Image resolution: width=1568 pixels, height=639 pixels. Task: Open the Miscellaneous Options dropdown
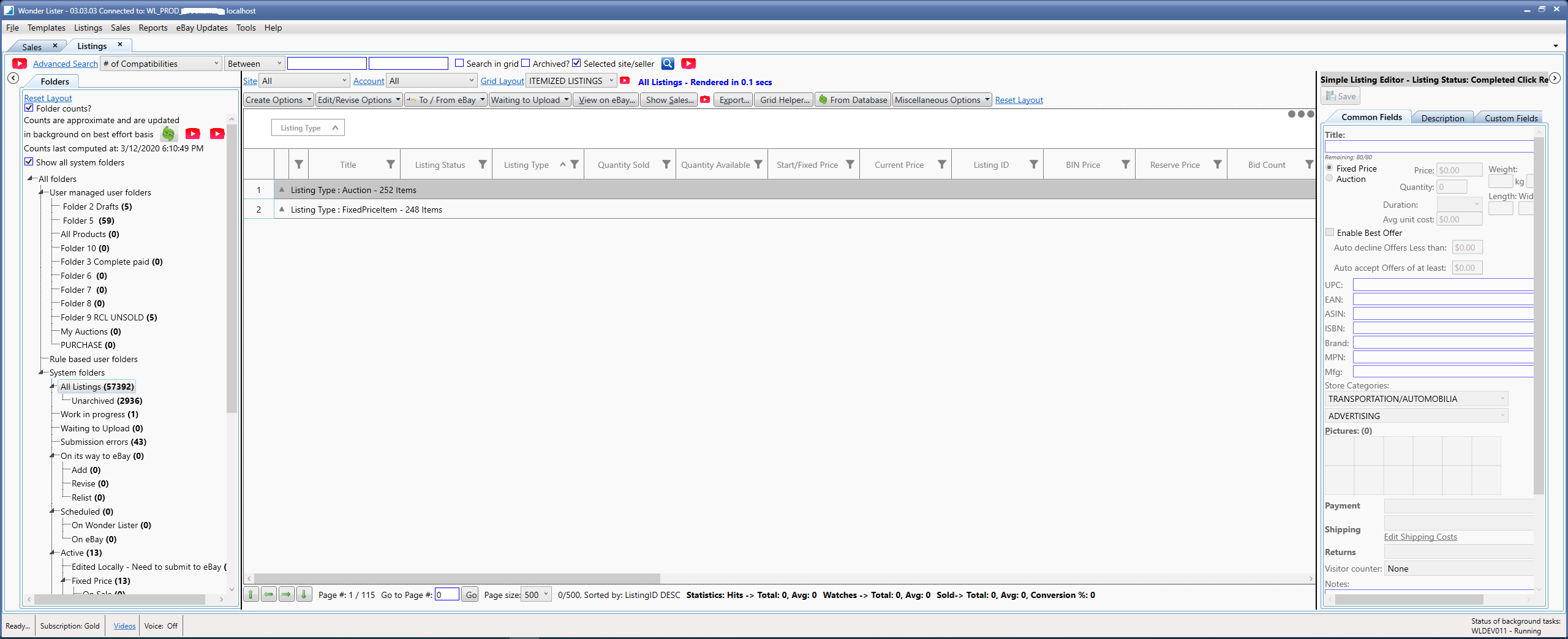(942, 99)
